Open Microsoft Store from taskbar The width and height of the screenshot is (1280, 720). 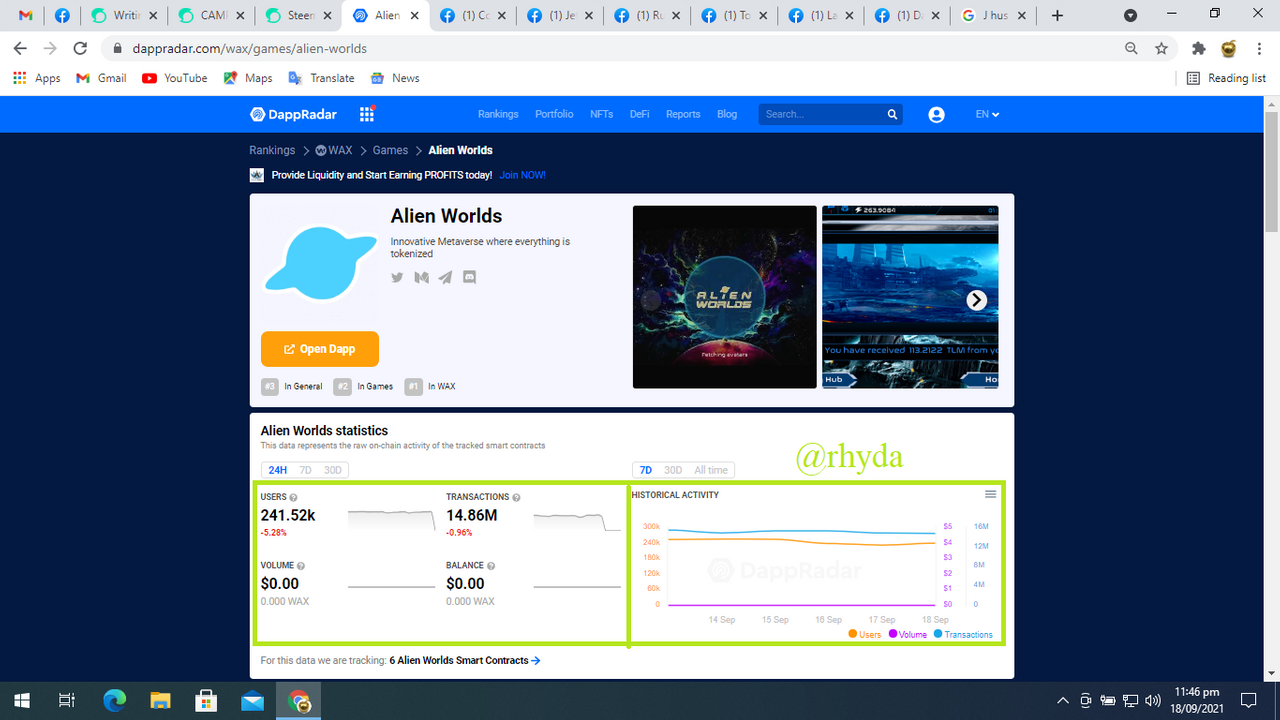[x=207, y=700]
